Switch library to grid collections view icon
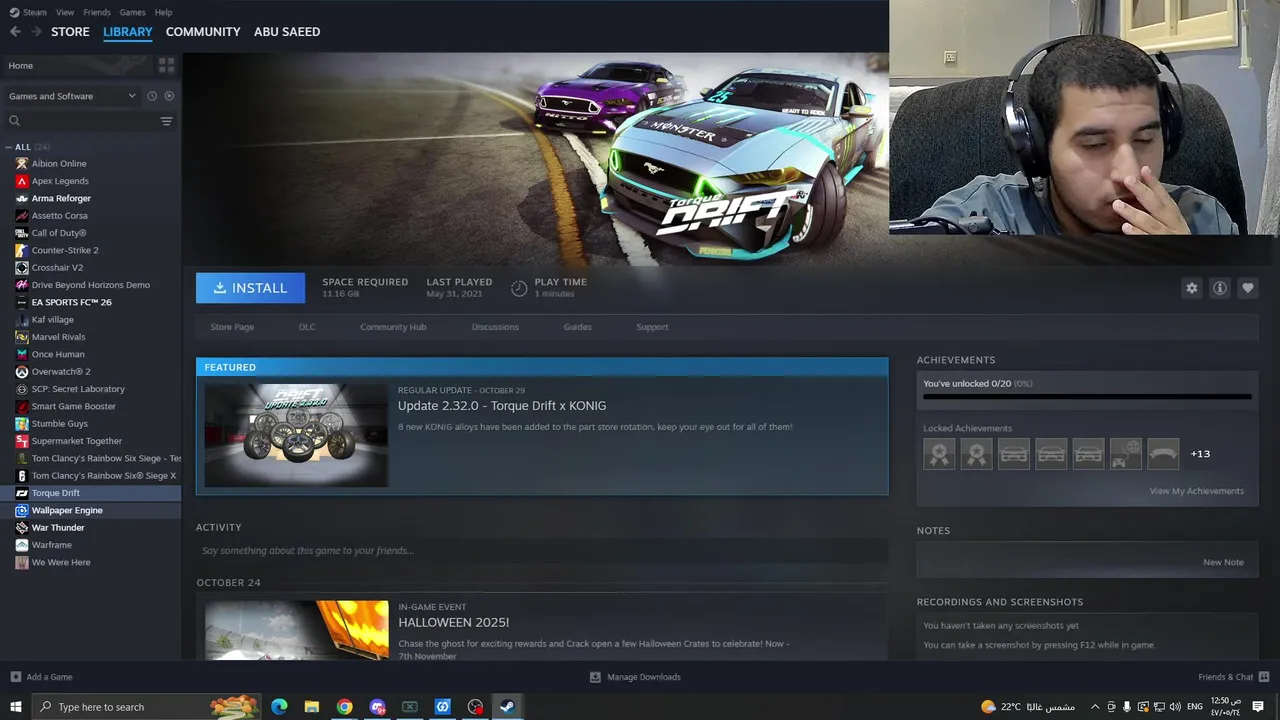The image size is (1280, 720). click(166, 65)
